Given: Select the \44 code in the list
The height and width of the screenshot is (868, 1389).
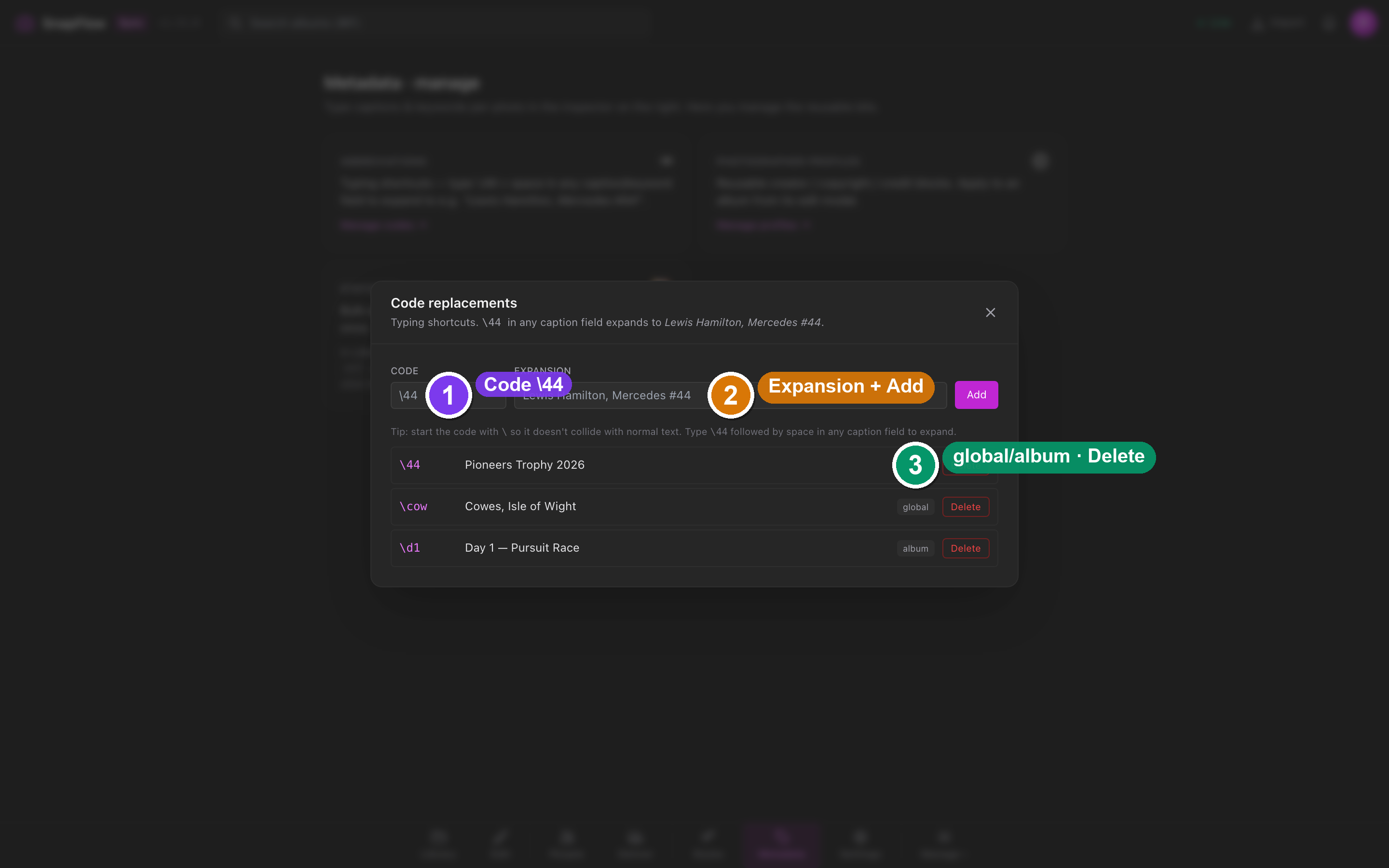Looking at the screenshot, I should tap(410, 465).
